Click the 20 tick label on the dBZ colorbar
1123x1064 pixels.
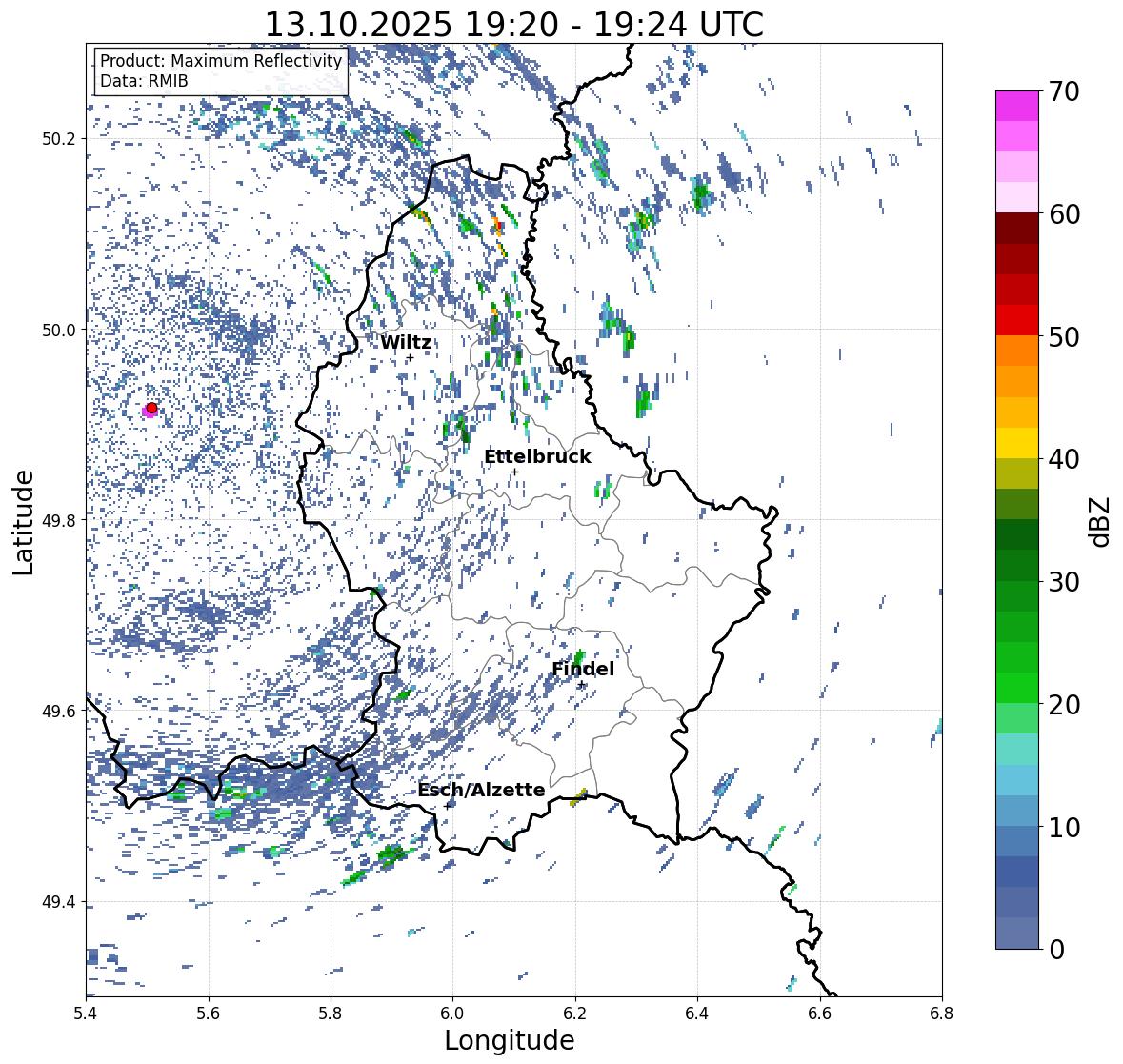1064,705
